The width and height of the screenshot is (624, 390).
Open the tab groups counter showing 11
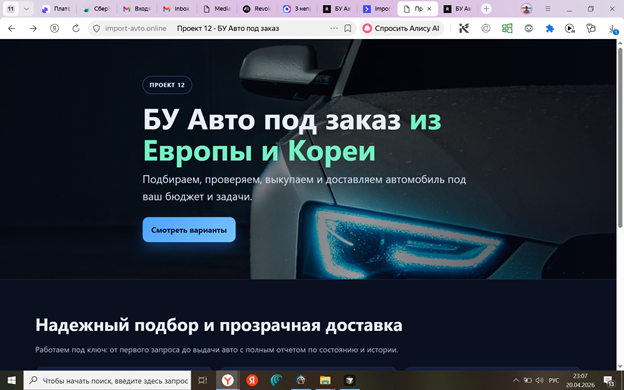11,9
